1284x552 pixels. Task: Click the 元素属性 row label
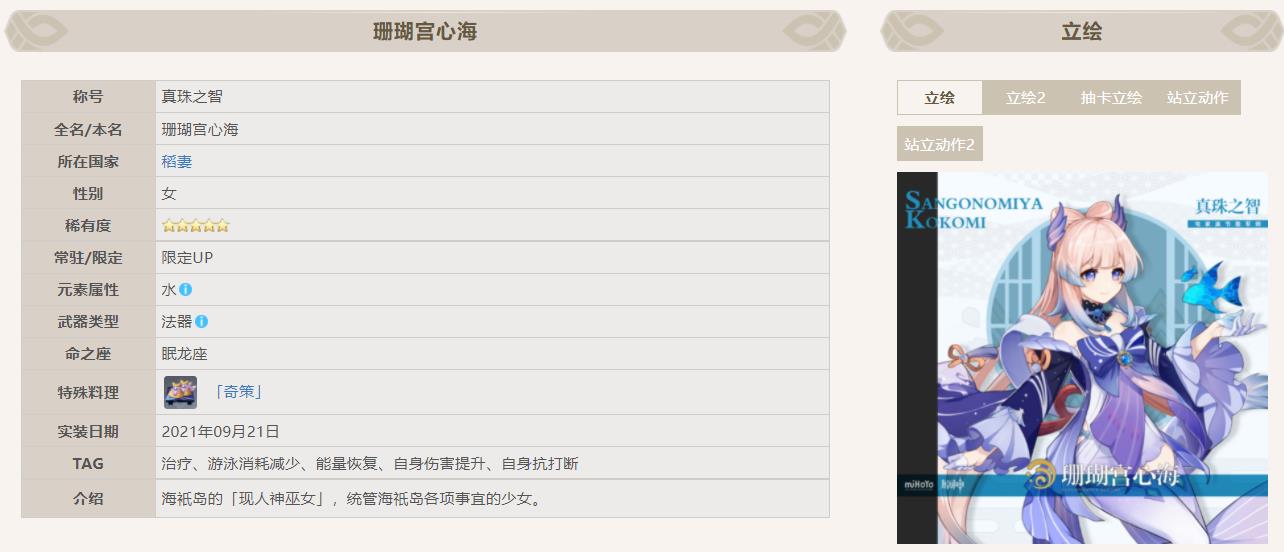[x=88, y=290]
